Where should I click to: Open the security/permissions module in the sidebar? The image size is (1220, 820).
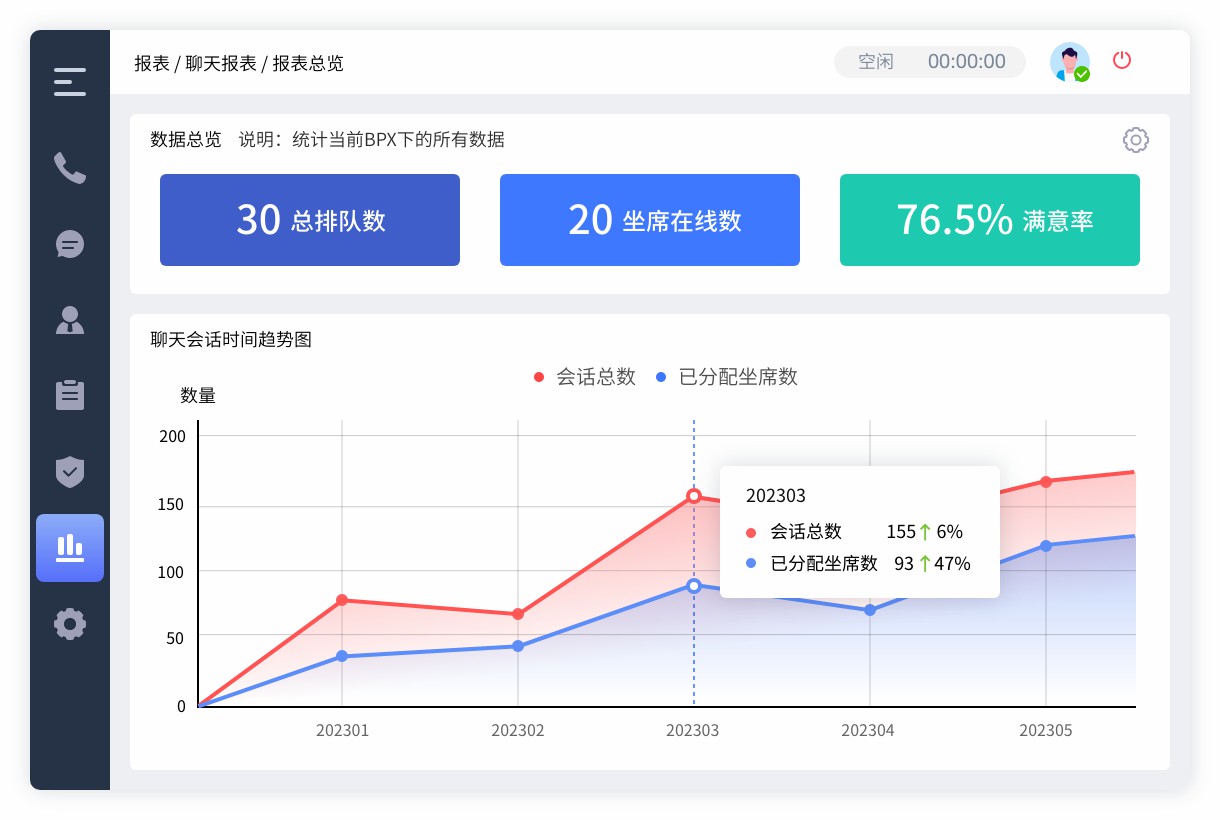(x=69, y=471)
